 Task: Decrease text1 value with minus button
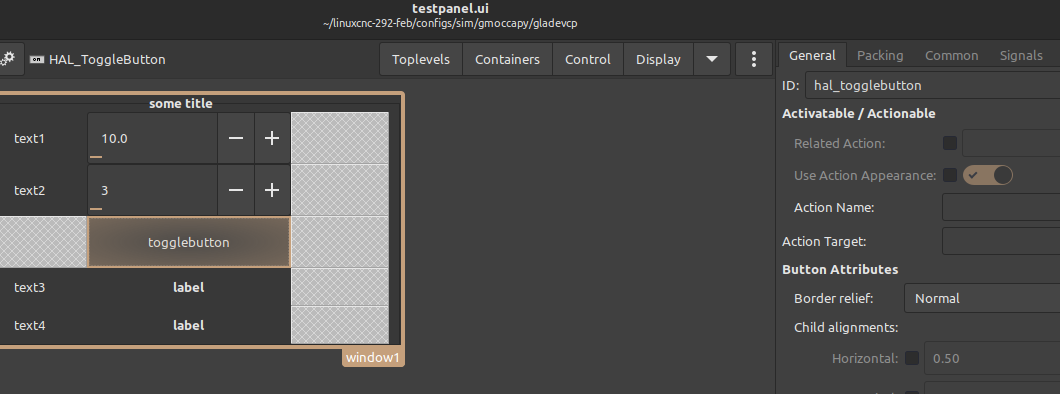236,139
